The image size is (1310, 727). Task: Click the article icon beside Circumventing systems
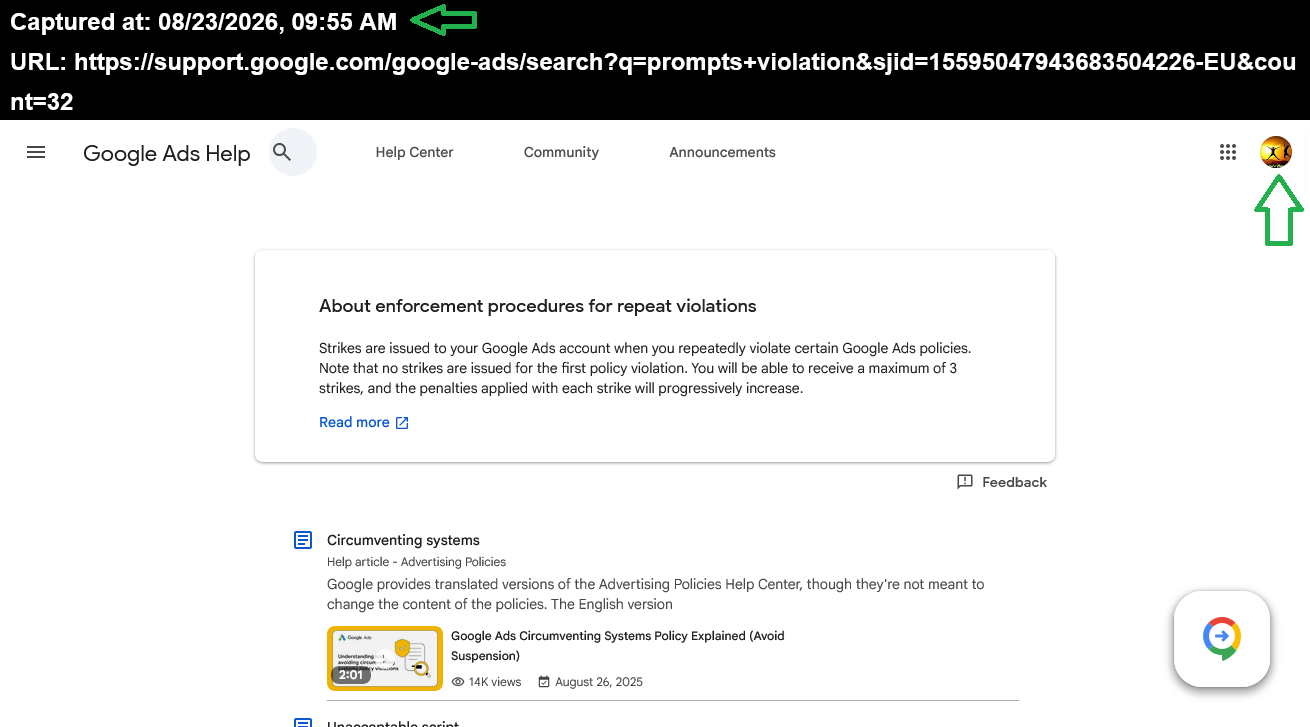(303, 540)
